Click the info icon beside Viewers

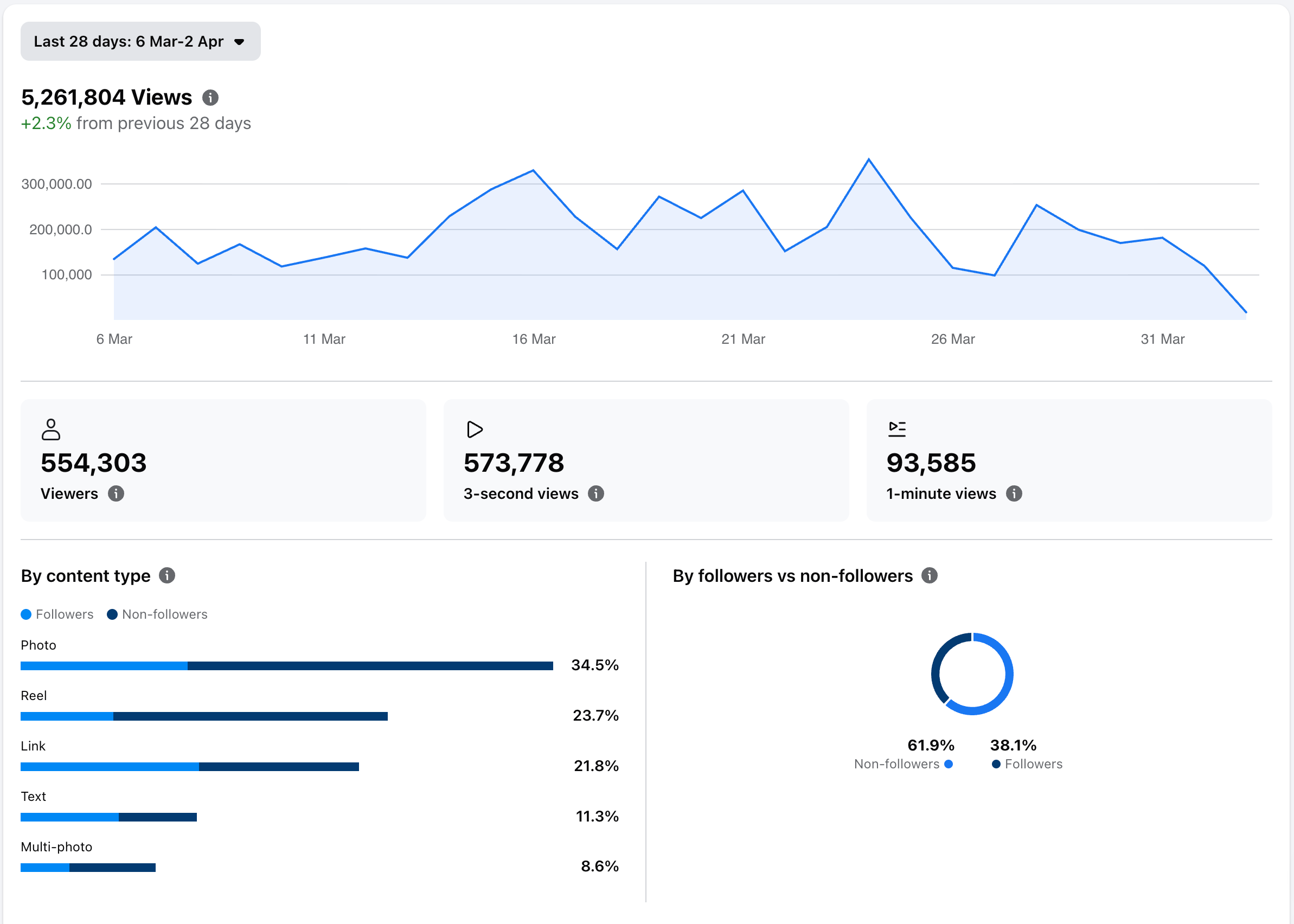pos(116,493)
